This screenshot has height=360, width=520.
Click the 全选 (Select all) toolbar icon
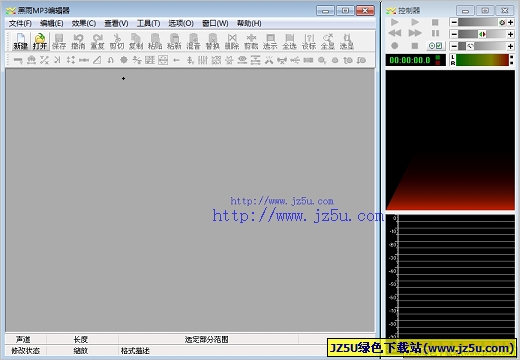click(x=289, y=41)
